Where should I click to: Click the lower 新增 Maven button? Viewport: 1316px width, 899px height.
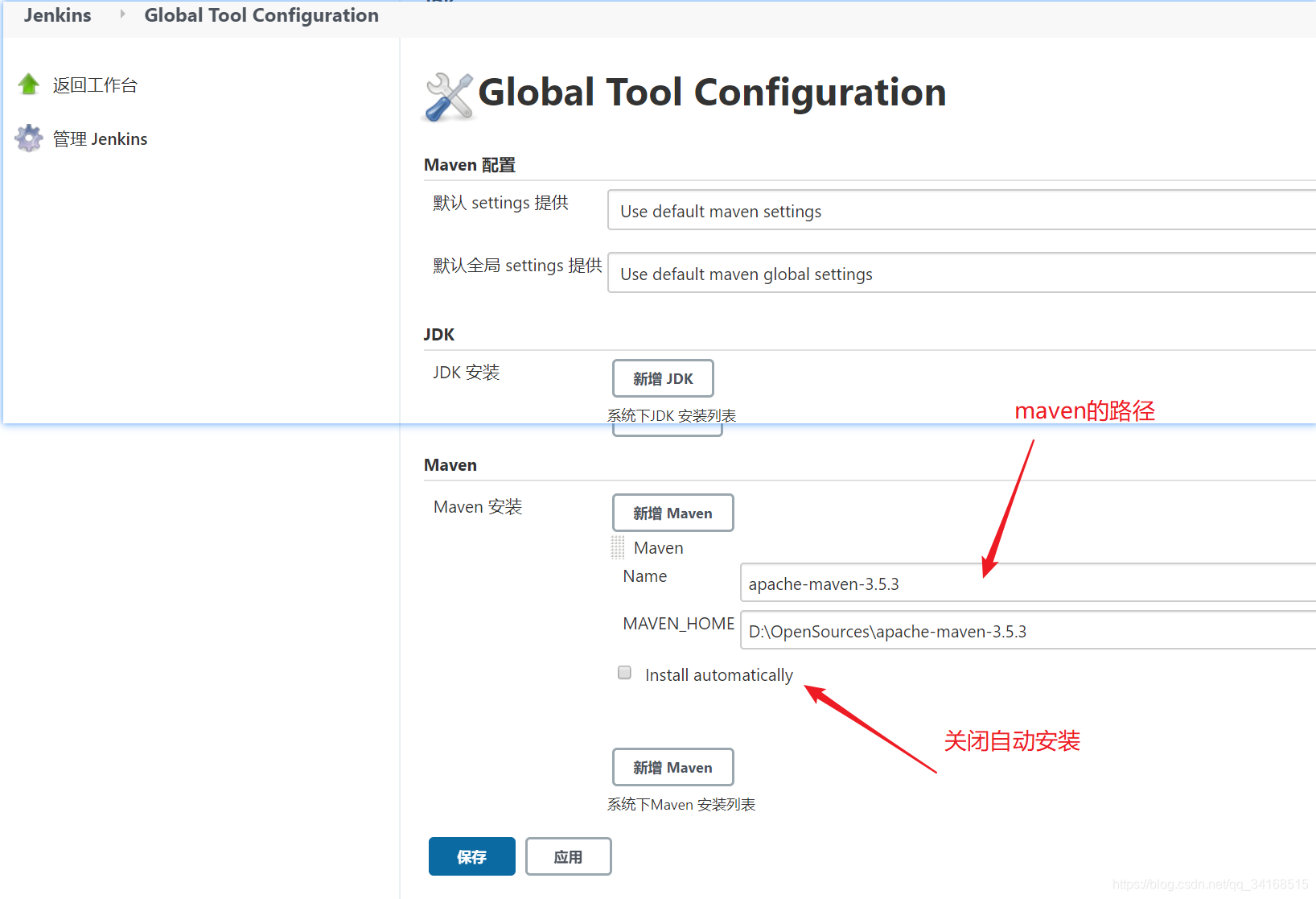click(x=672, y=767)
